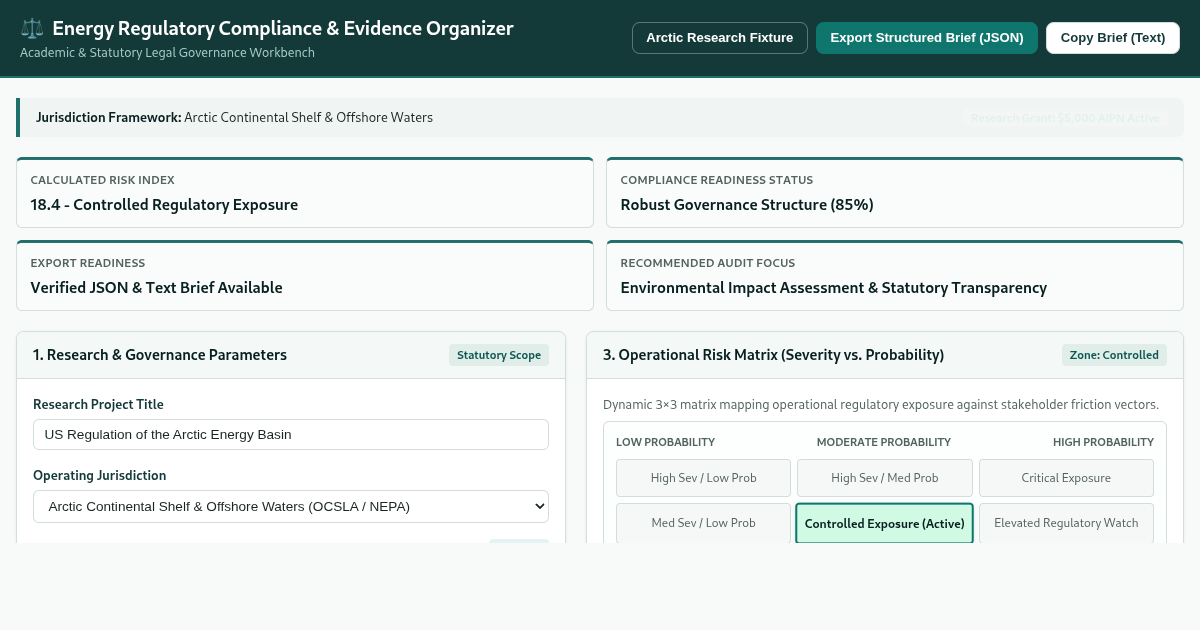
Task: Click the 'Dynamic 3×3 matrix mapping' description text
Action: [x=880, y=405]
